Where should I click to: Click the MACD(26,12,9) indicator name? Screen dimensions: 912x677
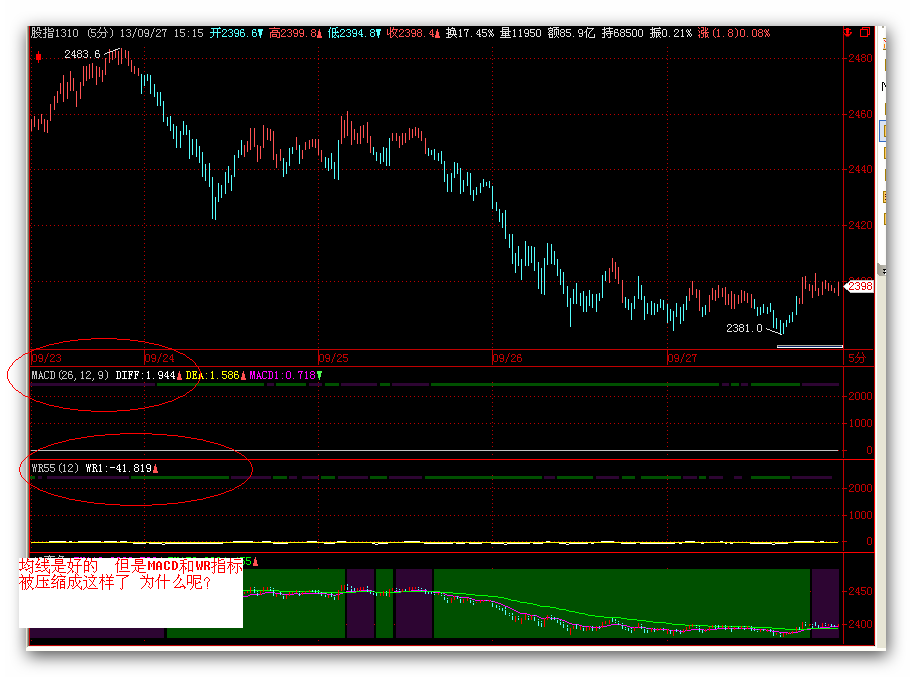70,375
